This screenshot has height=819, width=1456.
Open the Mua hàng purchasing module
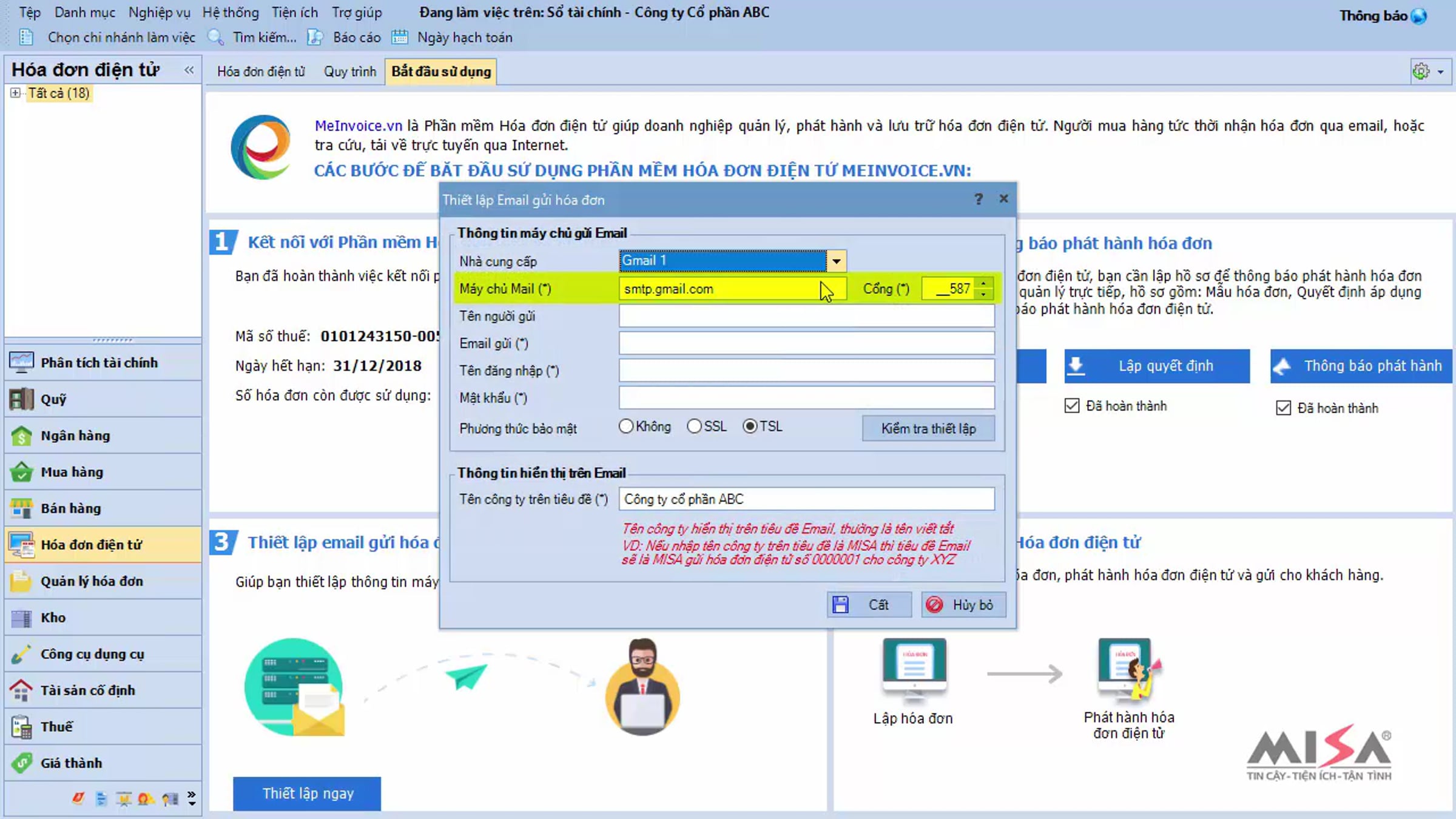point(103,472)
